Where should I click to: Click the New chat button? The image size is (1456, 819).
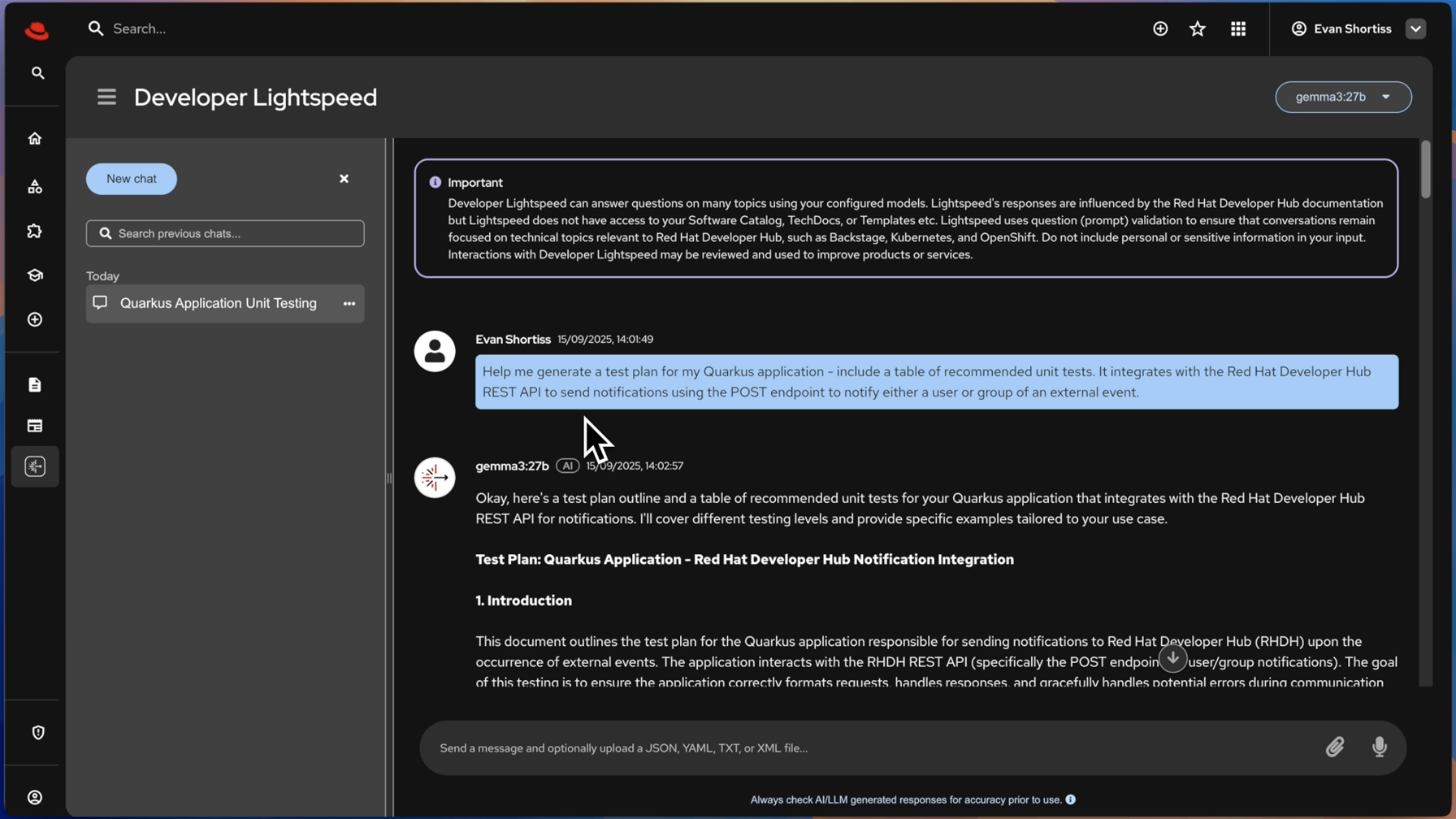pyautogui.click(x=132, y=179)
